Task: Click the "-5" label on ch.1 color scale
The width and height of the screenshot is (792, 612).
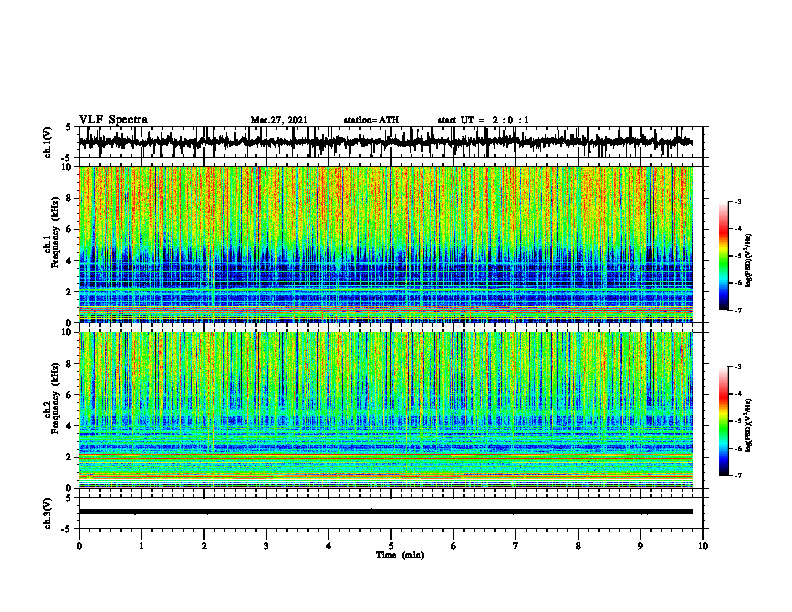Action: (x=738, y=256)
